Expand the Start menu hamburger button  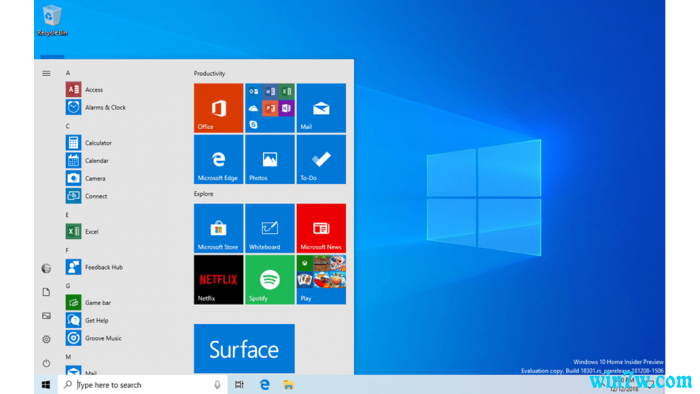(x=46, y=73)
